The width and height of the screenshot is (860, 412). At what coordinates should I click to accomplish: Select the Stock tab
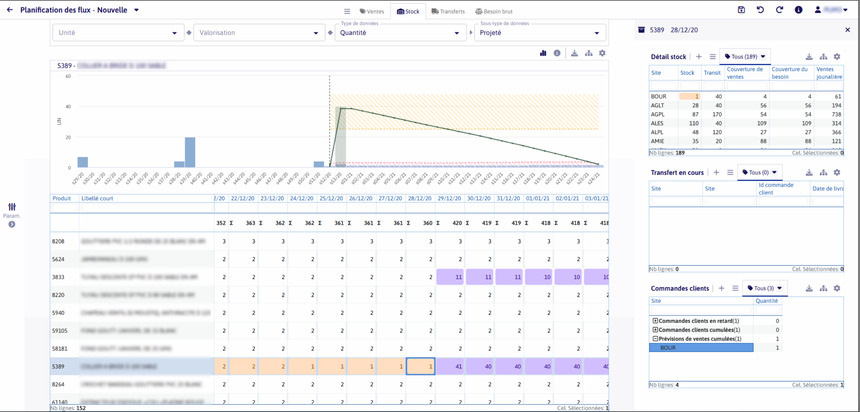(x=408, y=11)
